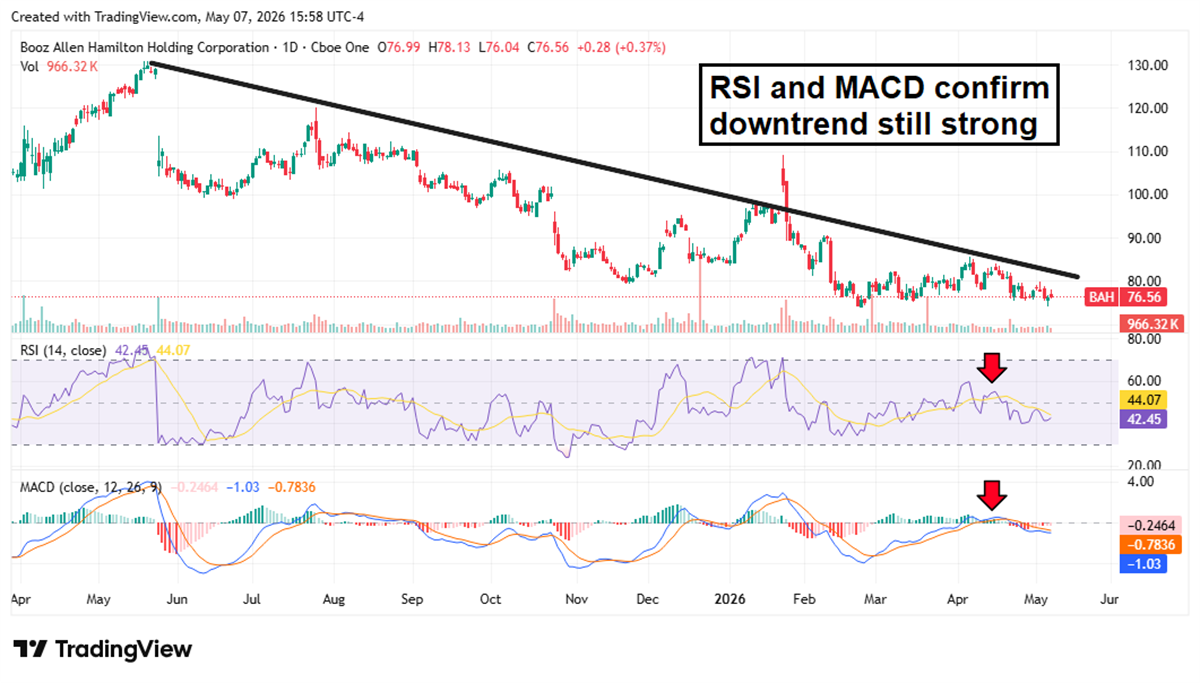Click the Vol 966.32 K legend
The image size is (1200, 683).
[60, 68]
